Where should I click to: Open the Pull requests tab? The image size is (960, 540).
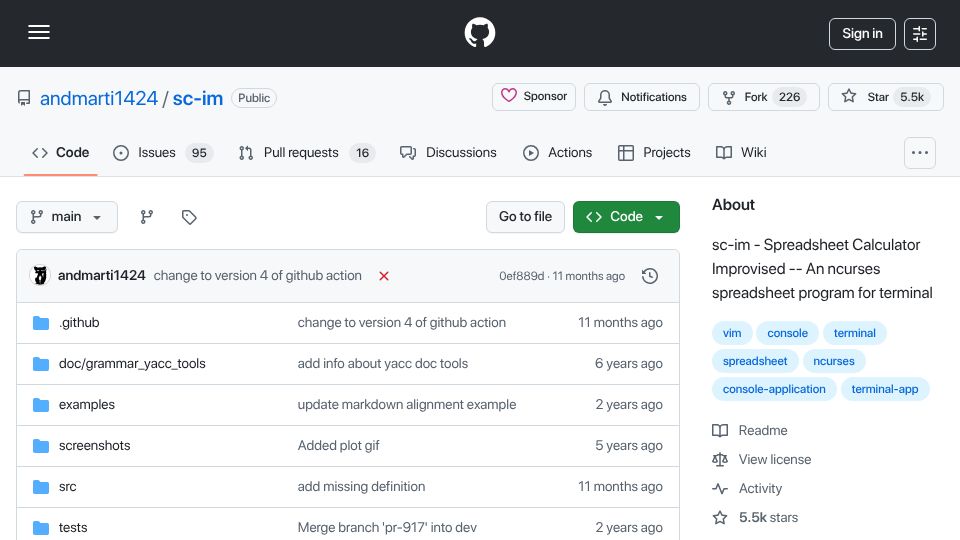point(306,152)
